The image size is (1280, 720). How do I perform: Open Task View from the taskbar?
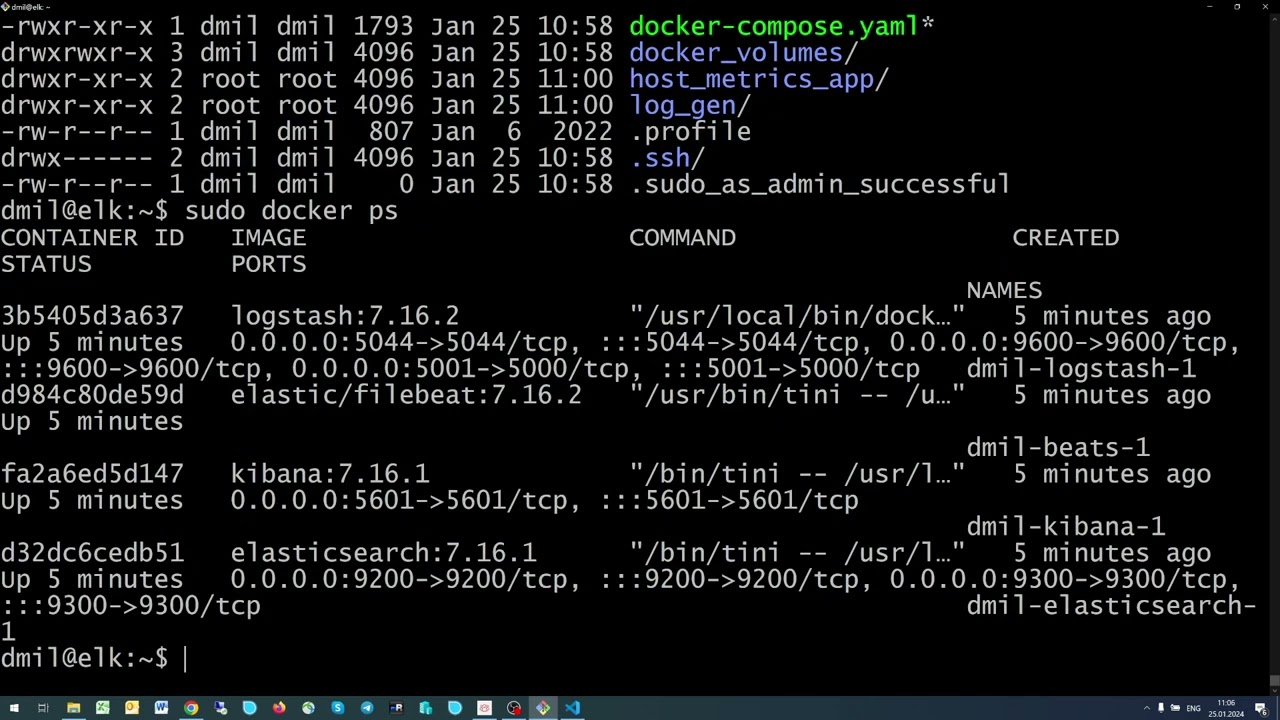(x=43, y=708)
